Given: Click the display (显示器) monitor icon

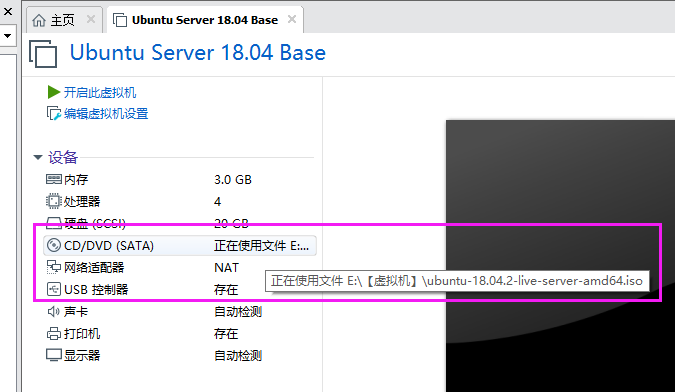Looking at the screenshot, I should coord(54,355).
